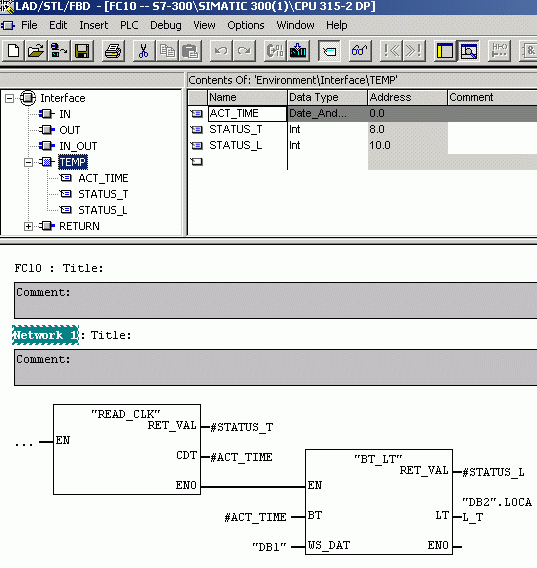Select ACT_TIME under TEMP in tree

coord(103,178)
